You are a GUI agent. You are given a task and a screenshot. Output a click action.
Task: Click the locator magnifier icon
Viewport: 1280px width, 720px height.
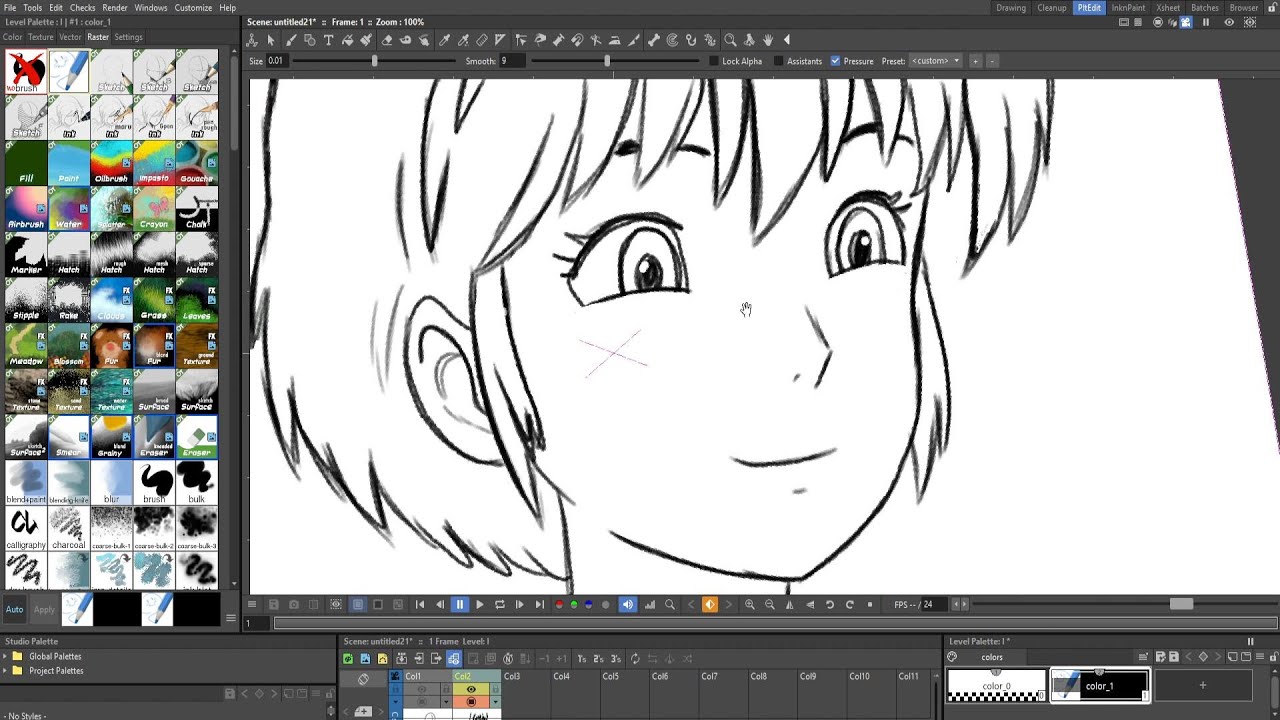(x=670, y=604)
